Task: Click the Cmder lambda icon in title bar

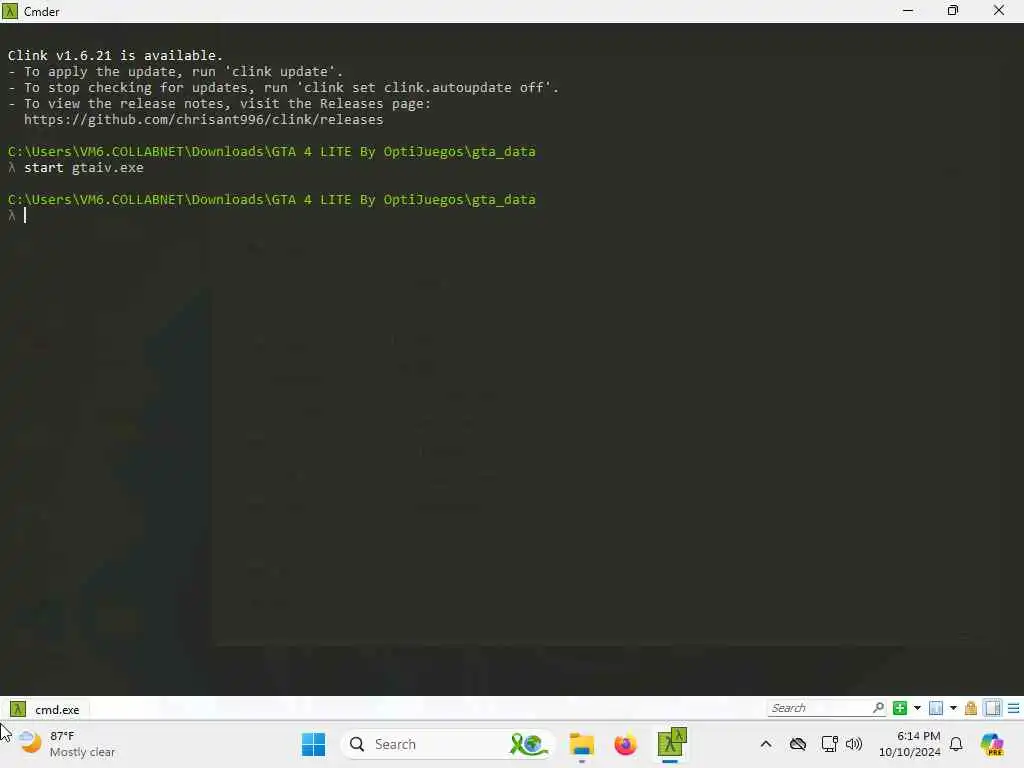Action: tap(10, 11)
